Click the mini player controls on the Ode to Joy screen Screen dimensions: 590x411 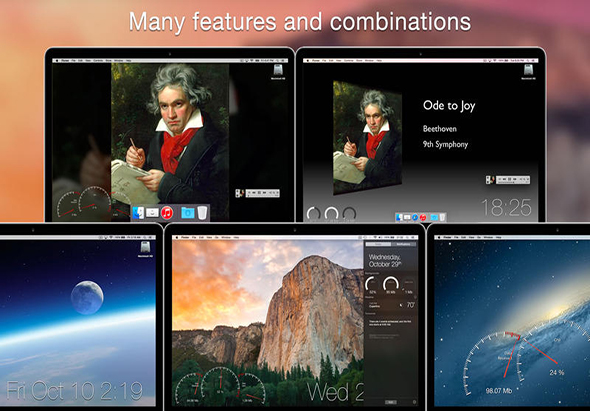[x=513, y=180]
